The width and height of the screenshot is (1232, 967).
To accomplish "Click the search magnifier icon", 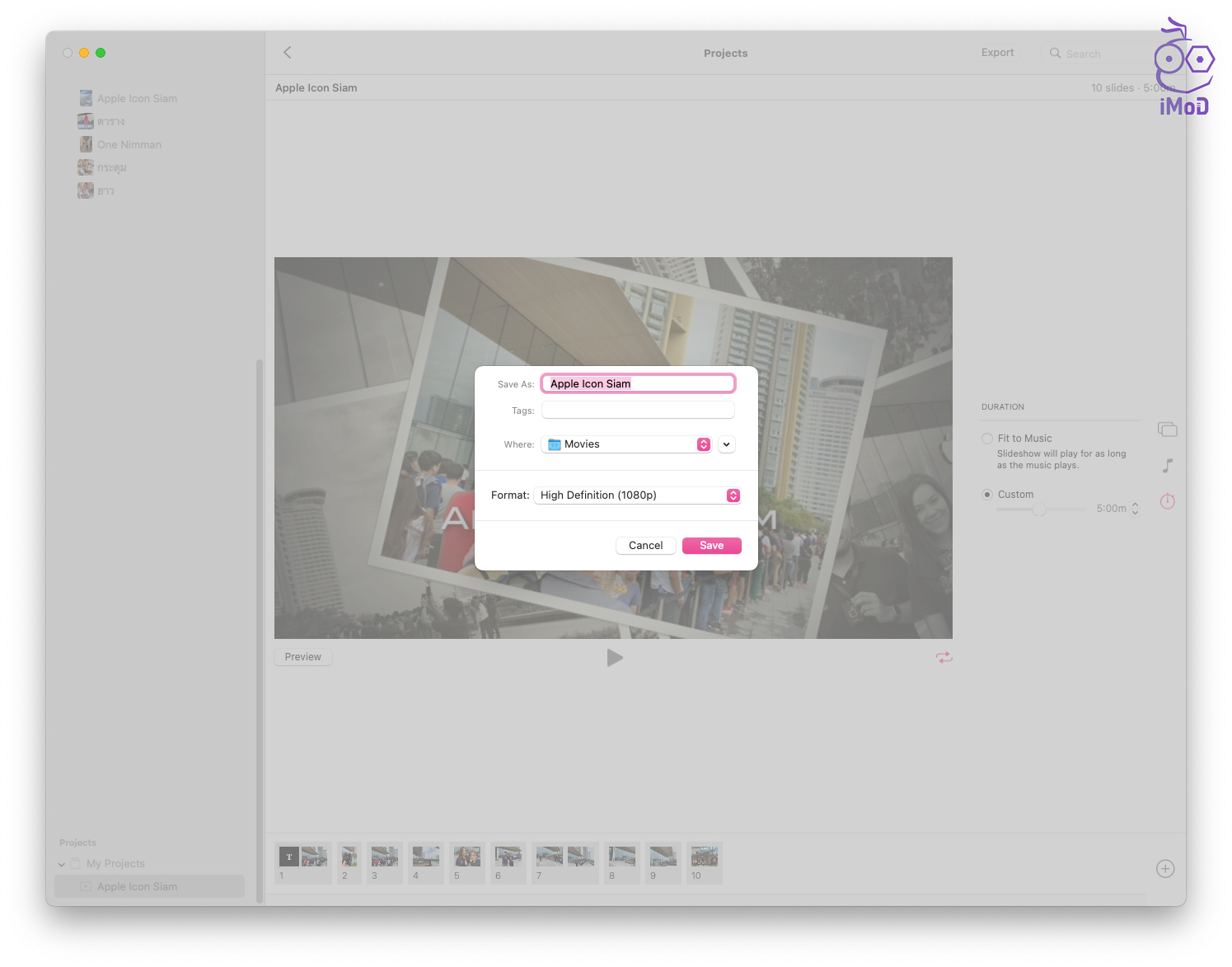I will click(1055, 54).
